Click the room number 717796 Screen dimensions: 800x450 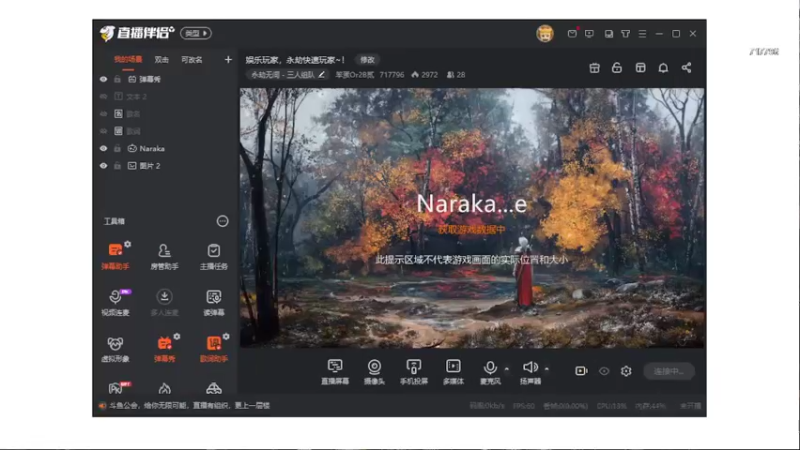click(x=391, y=75)
